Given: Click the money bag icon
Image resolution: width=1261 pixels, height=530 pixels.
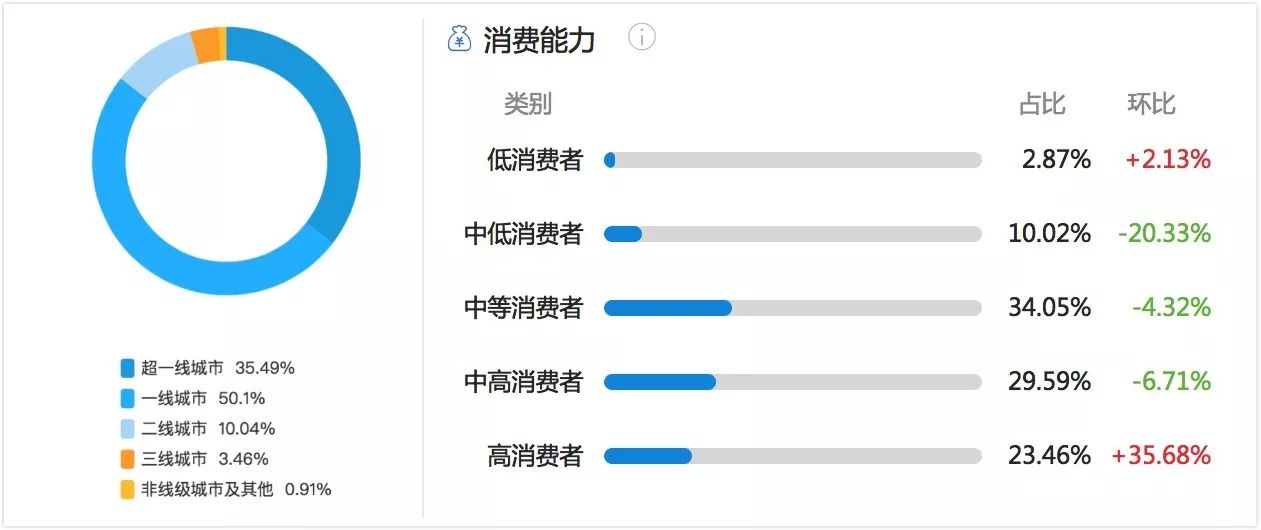Looking at the screenshot, I should click(459, 39).
